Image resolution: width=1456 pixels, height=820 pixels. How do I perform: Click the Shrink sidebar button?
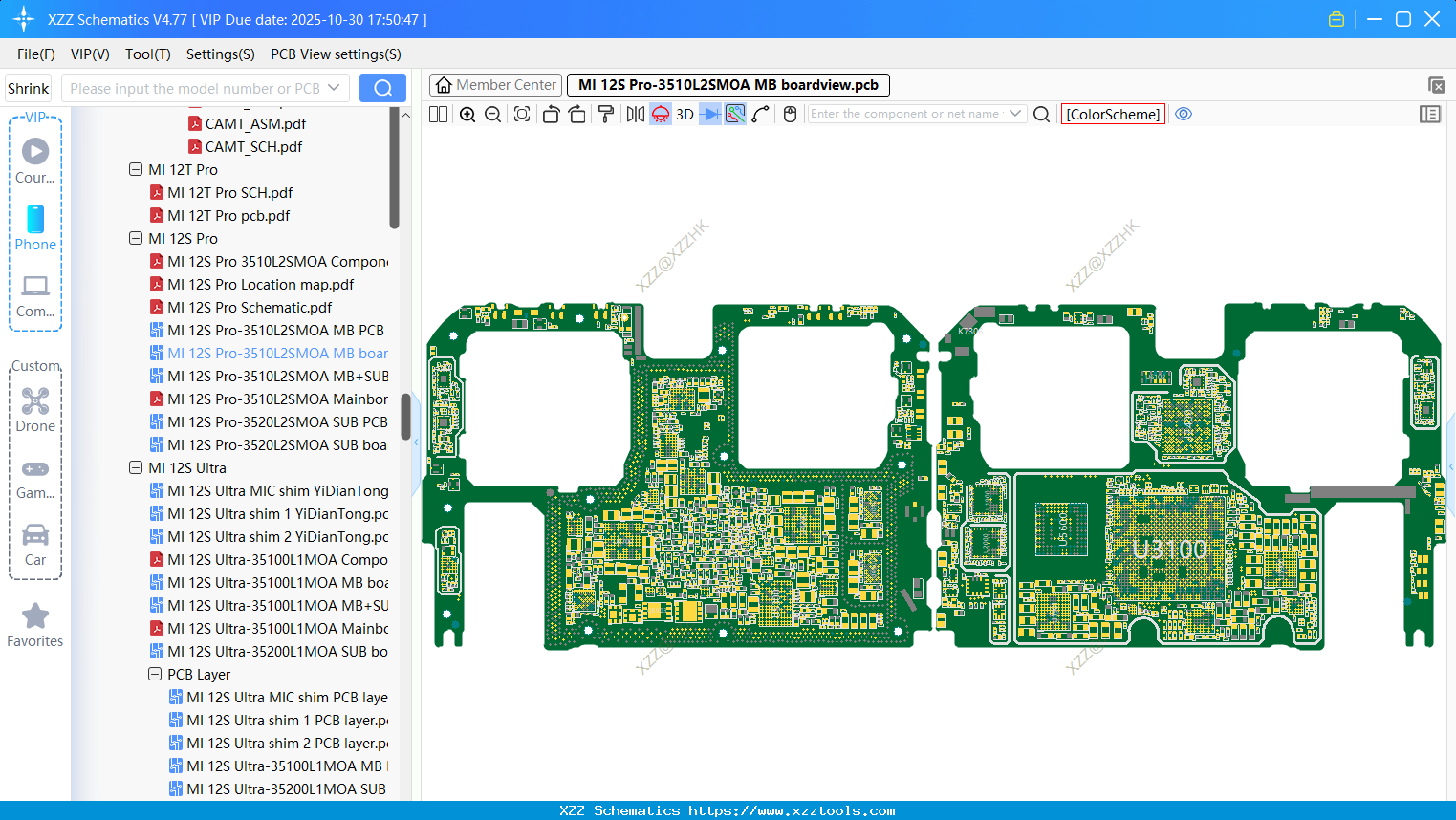[28, 87]
